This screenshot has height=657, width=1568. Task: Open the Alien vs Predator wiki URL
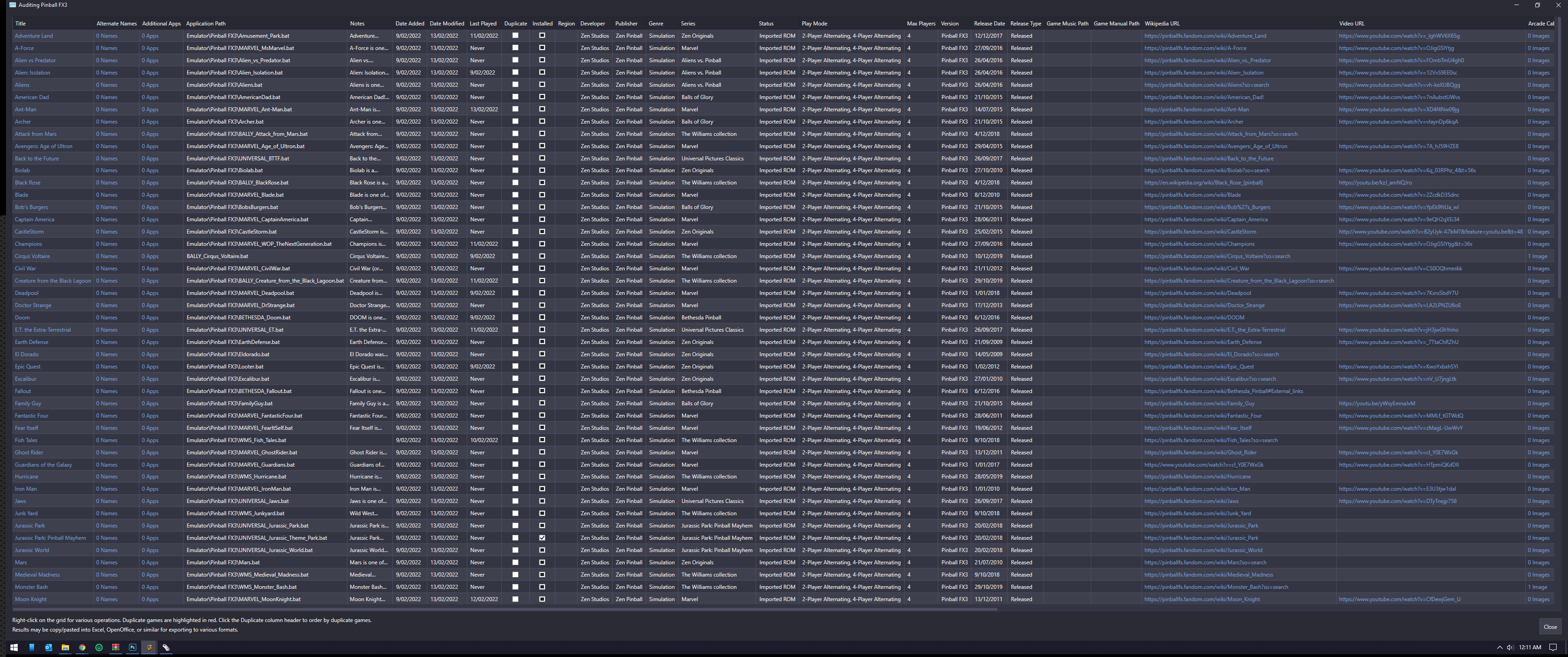pos(1207,60)
